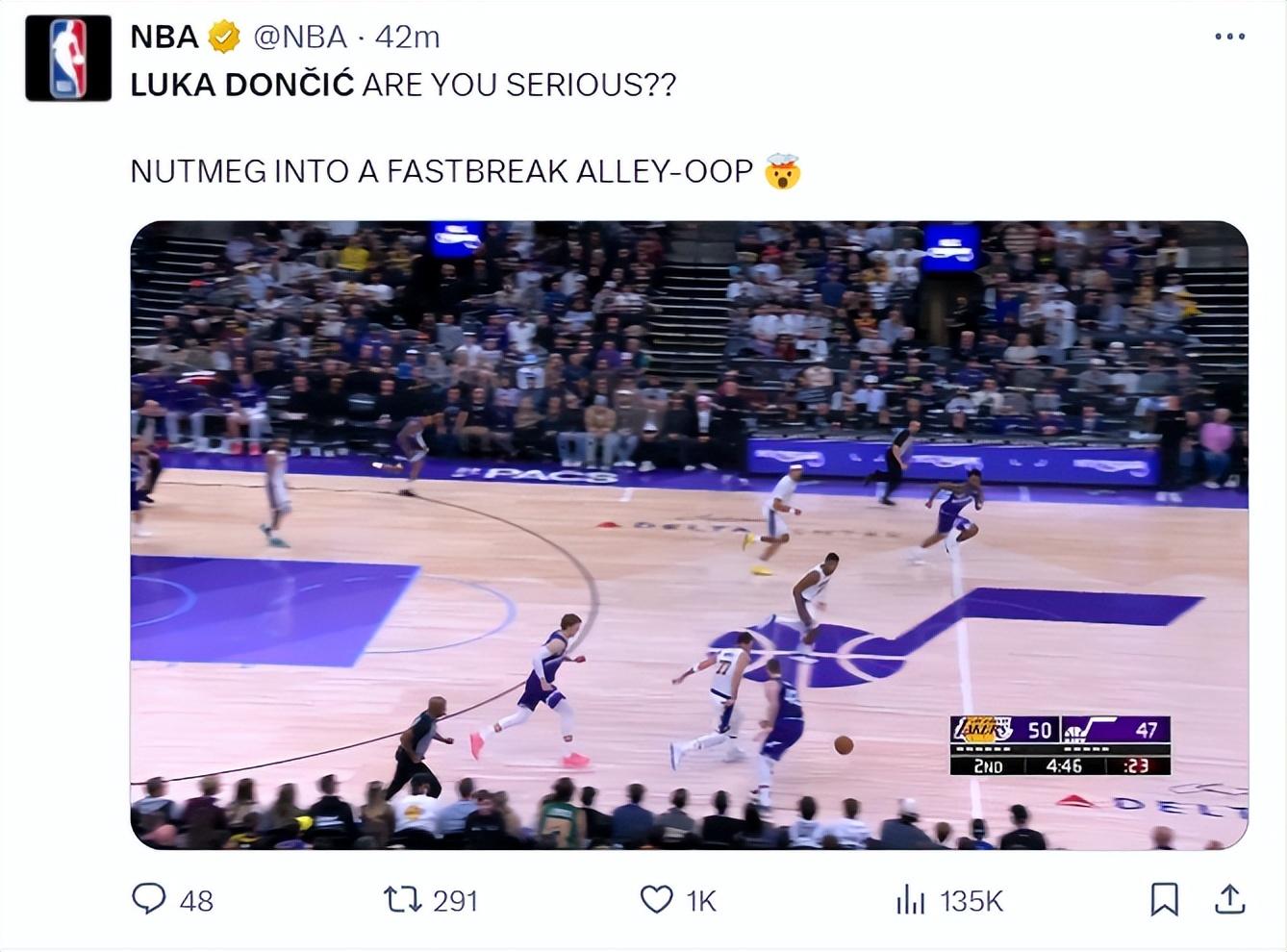Click the repost arrows icon
The height and width of the screenshot is (952, 1287).
(402, 900)
